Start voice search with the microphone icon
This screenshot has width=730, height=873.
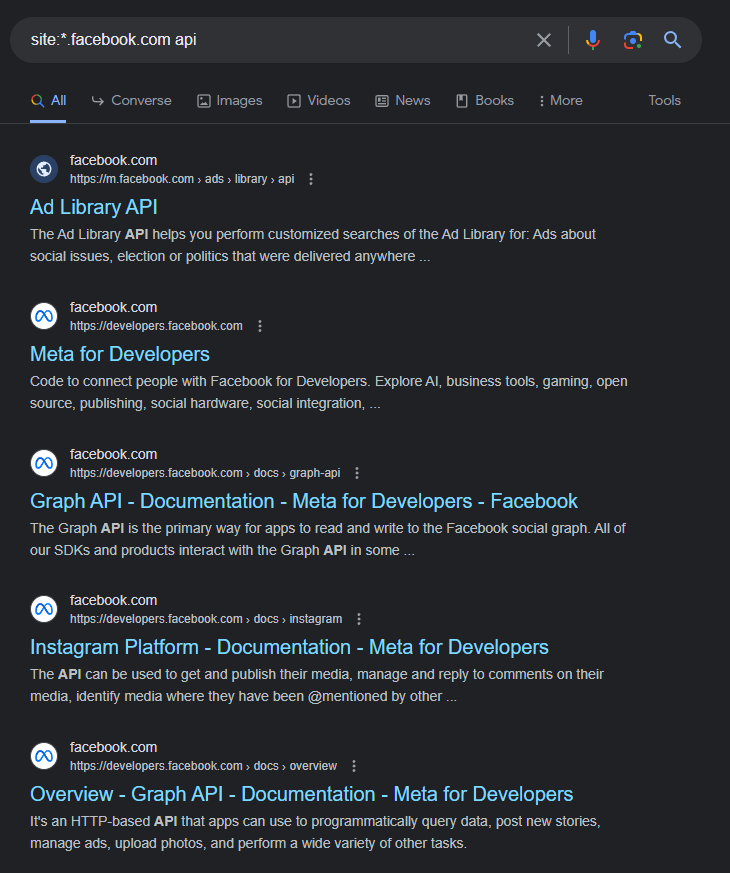pos(593,40)
